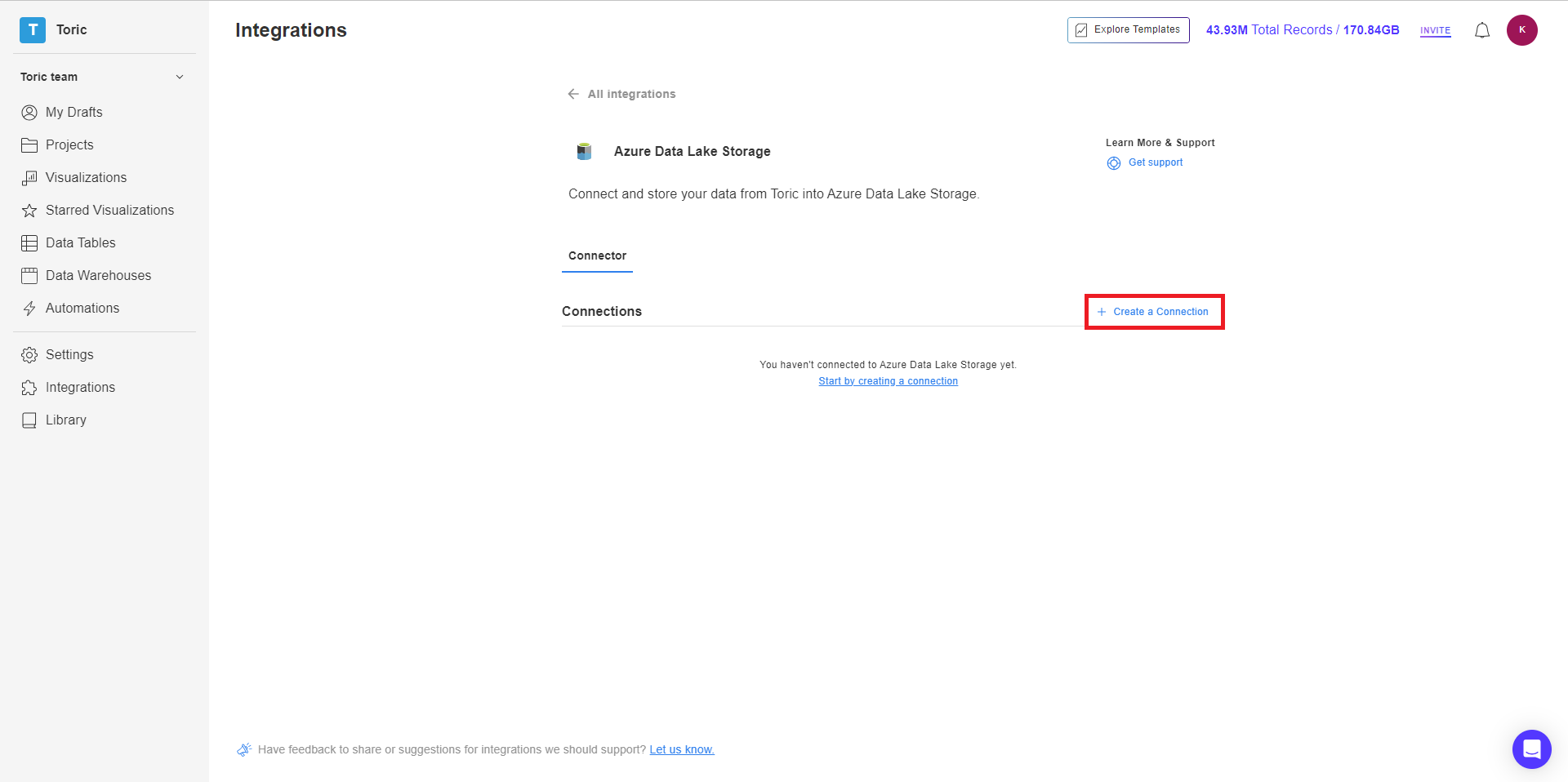
Task: Open Settings page
Action: pyautogui.click(x=69, y=354)
